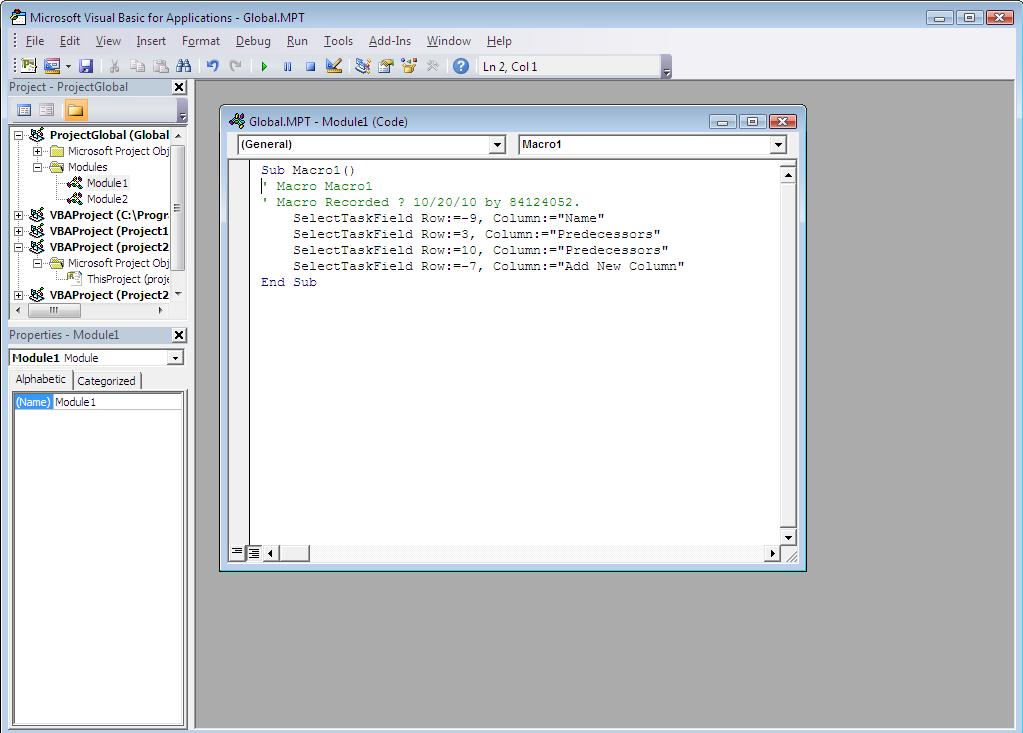Click the project tree scroll down arrow
This screenshot has height=733, width=1023.
[178, 294]
